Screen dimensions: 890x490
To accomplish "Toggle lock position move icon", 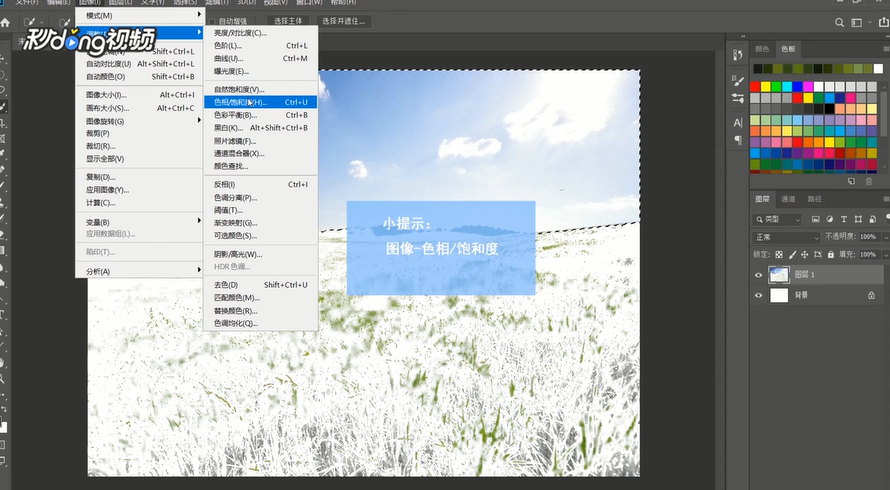I will tap(805, 254).
